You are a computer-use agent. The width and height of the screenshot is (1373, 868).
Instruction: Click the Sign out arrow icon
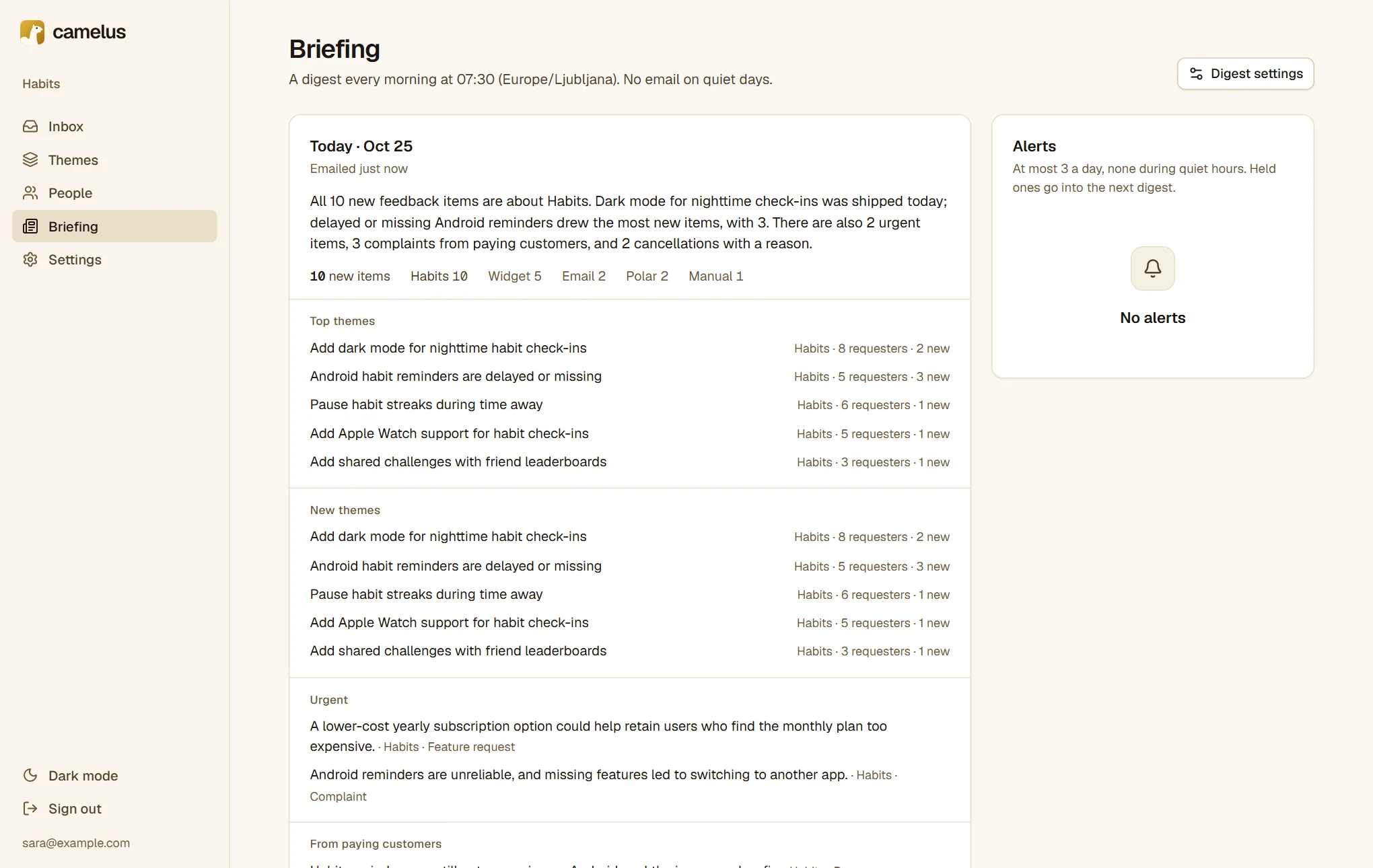pyautogui.click(x=30, y=809)
